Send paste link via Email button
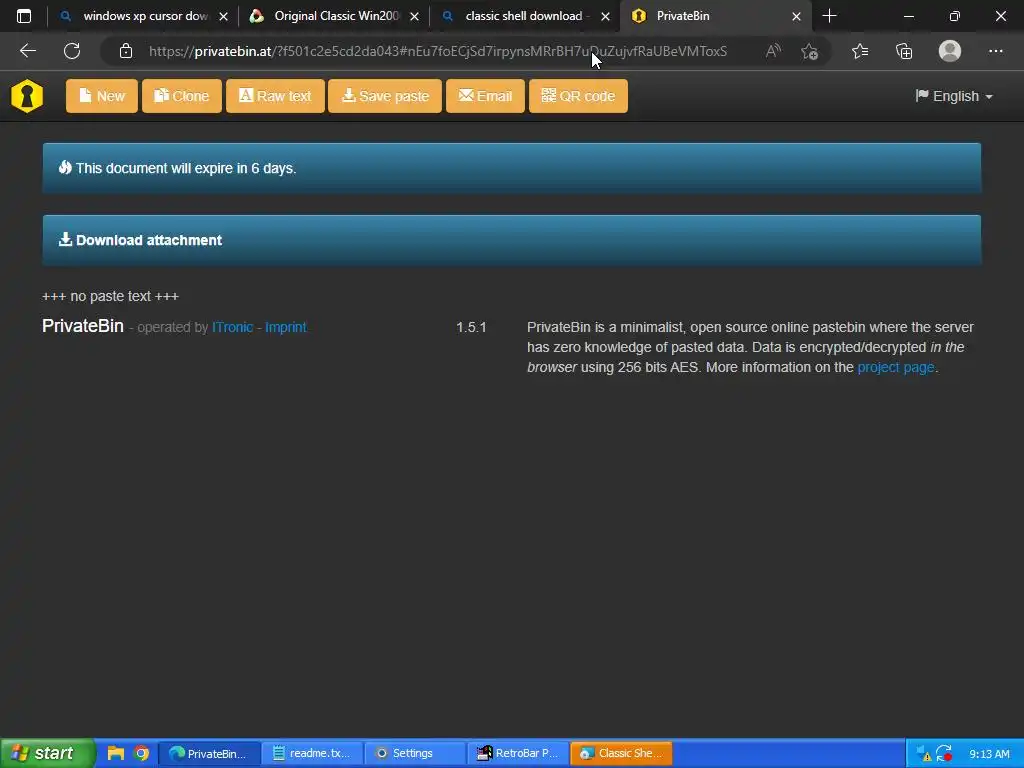The height and width of the screenshot is (768, 1024). [x=485, y=96]
